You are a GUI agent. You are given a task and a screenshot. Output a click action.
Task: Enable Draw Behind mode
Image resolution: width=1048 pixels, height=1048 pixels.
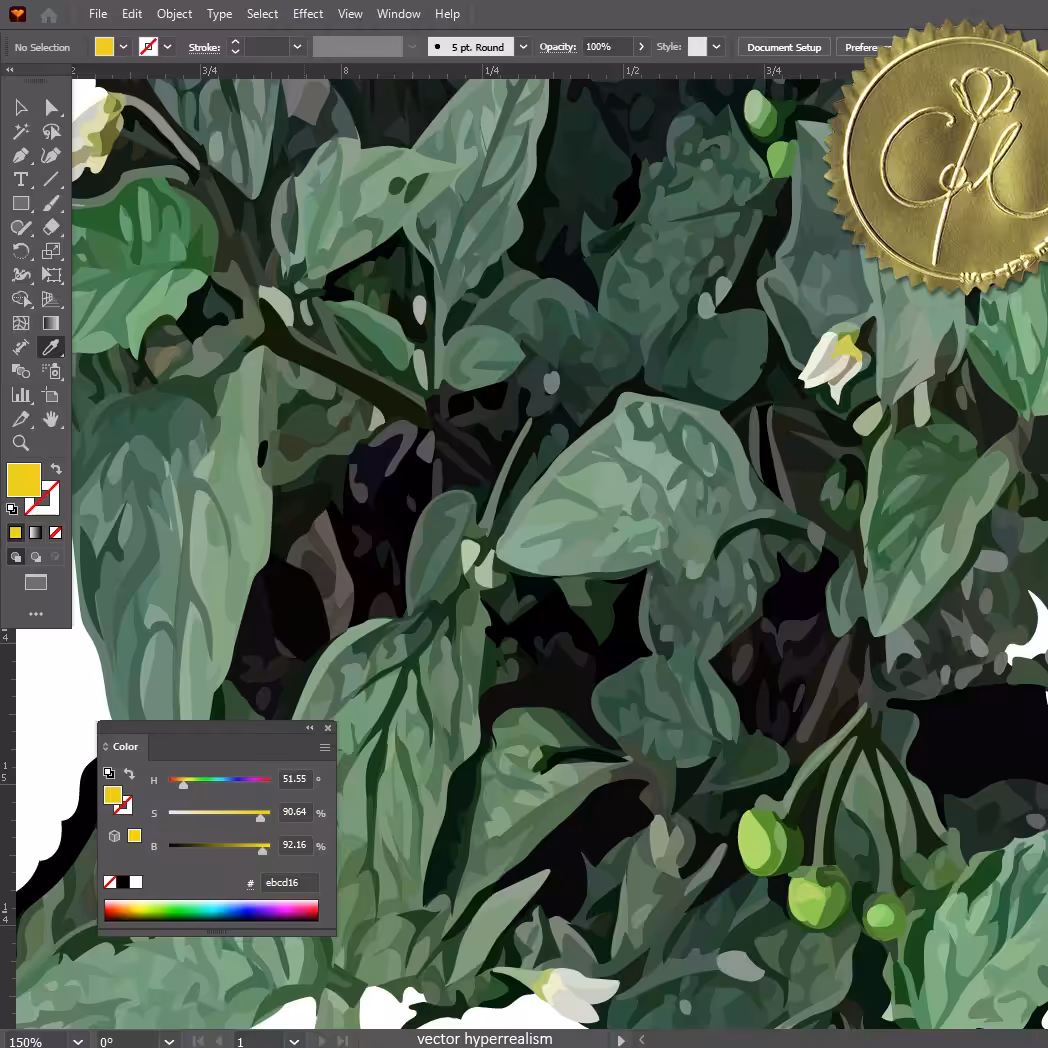[36, 557]
